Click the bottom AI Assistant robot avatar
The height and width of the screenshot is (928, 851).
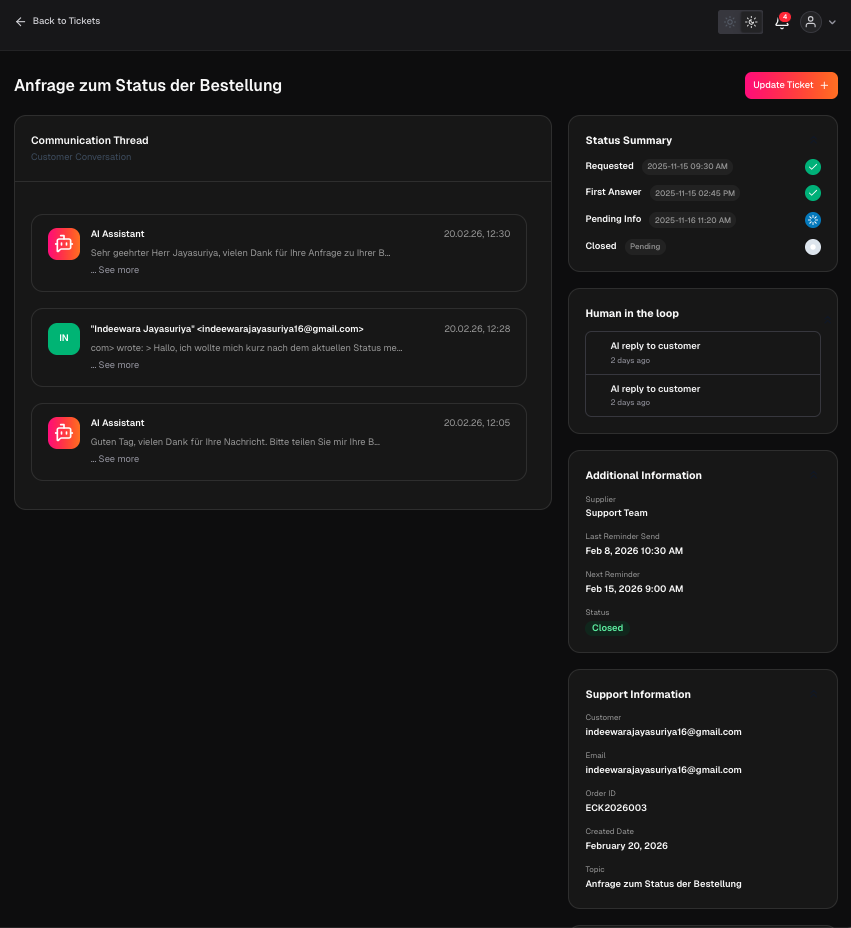pos(64,433)
